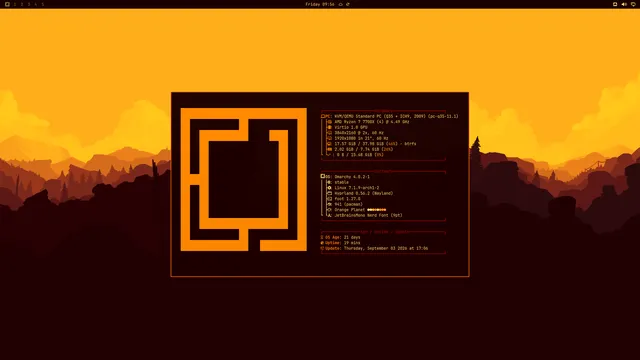Click the swap icon beside 0 B line

(x=329, y=155)
